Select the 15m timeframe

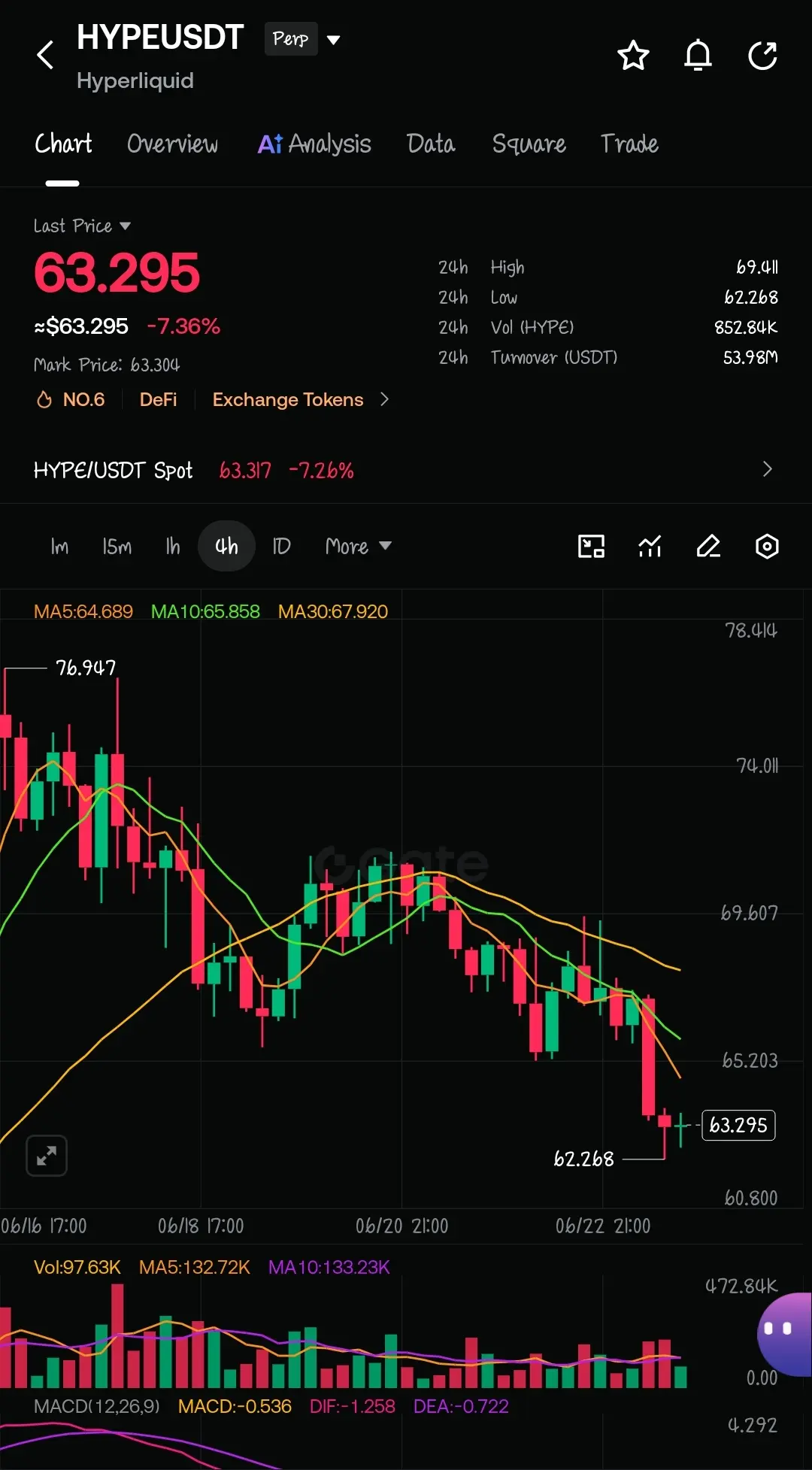[x=117, y=547]
